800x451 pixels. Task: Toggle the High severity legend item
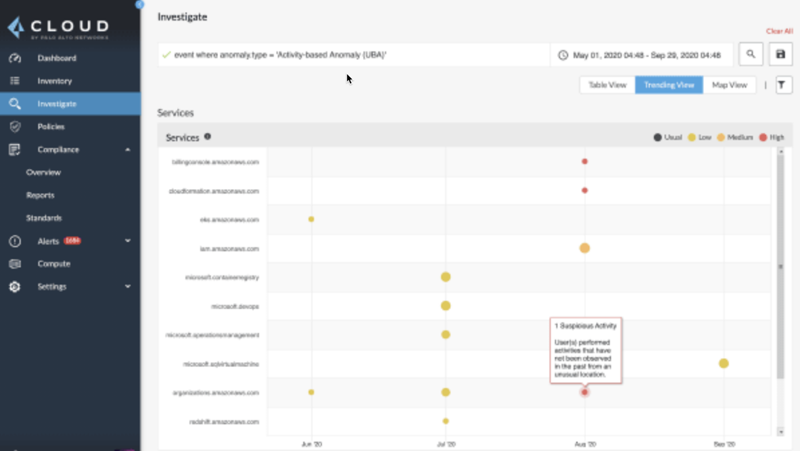point(768,137)
